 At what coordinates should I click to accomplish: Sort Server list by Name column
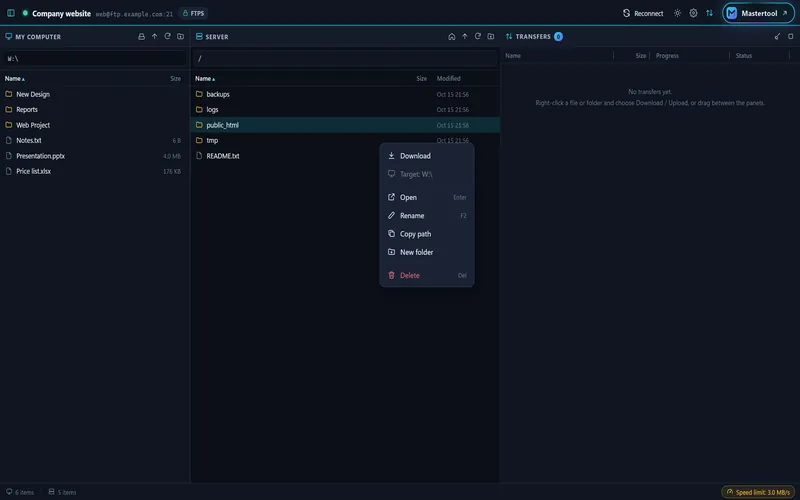[x=205, y=79]
